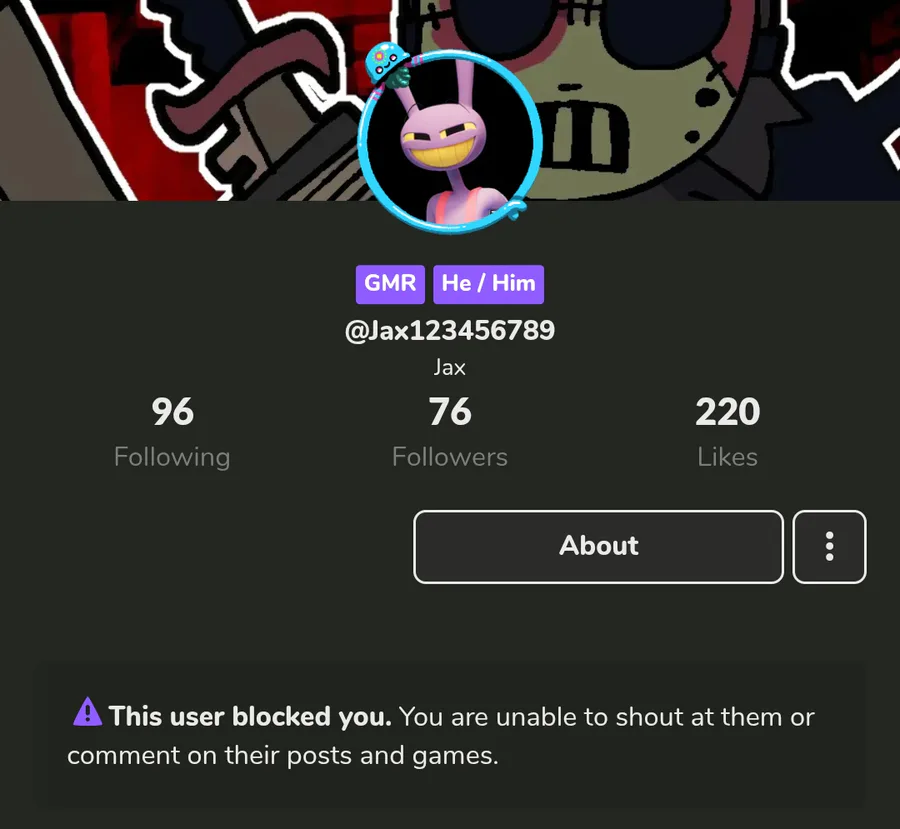Click the Likes label
Screen dimensions: 900x829
[x=727, y=458]
